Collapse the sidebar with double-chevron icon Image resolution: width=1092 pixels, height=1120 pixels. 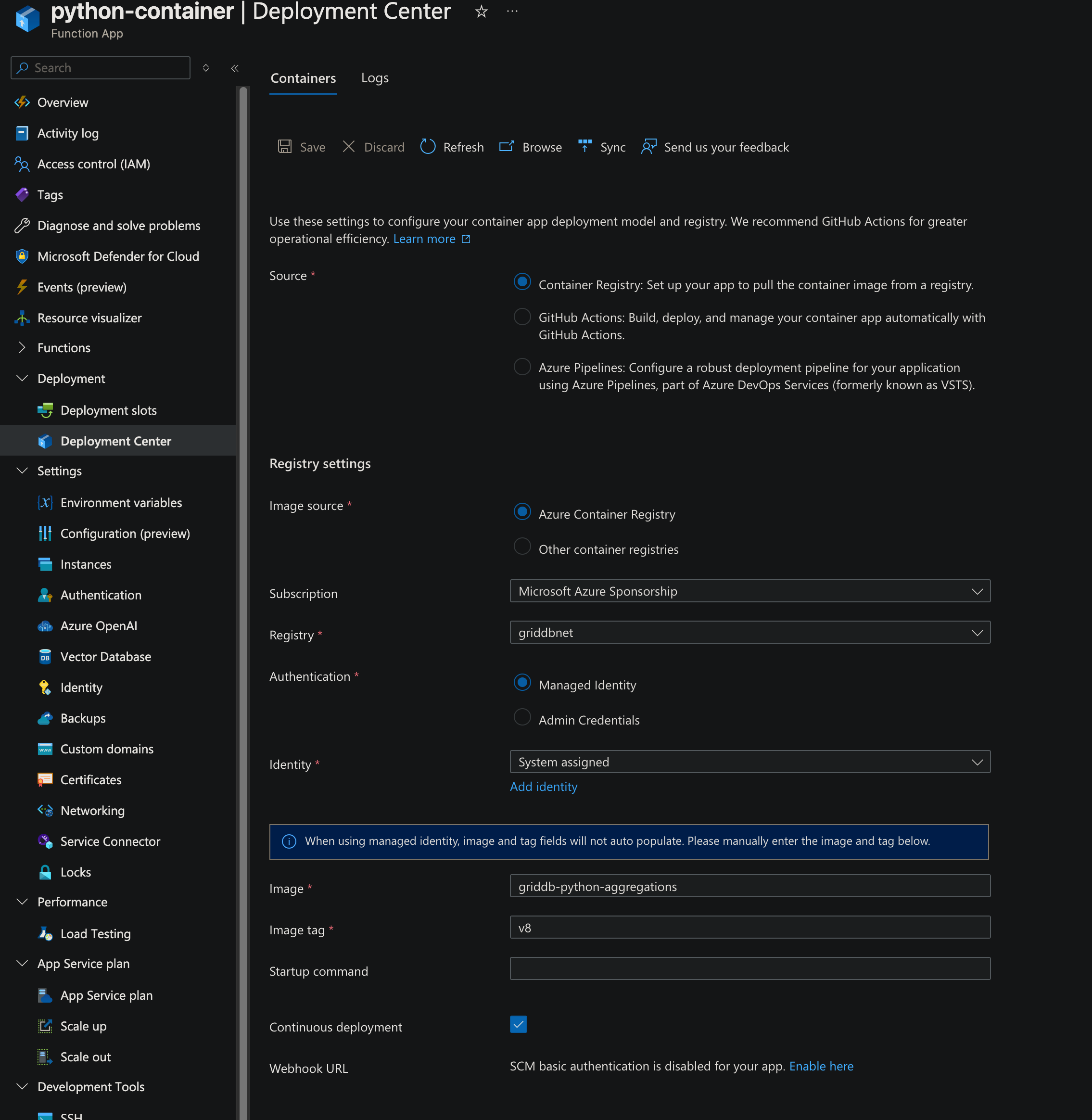pos(235,68)
